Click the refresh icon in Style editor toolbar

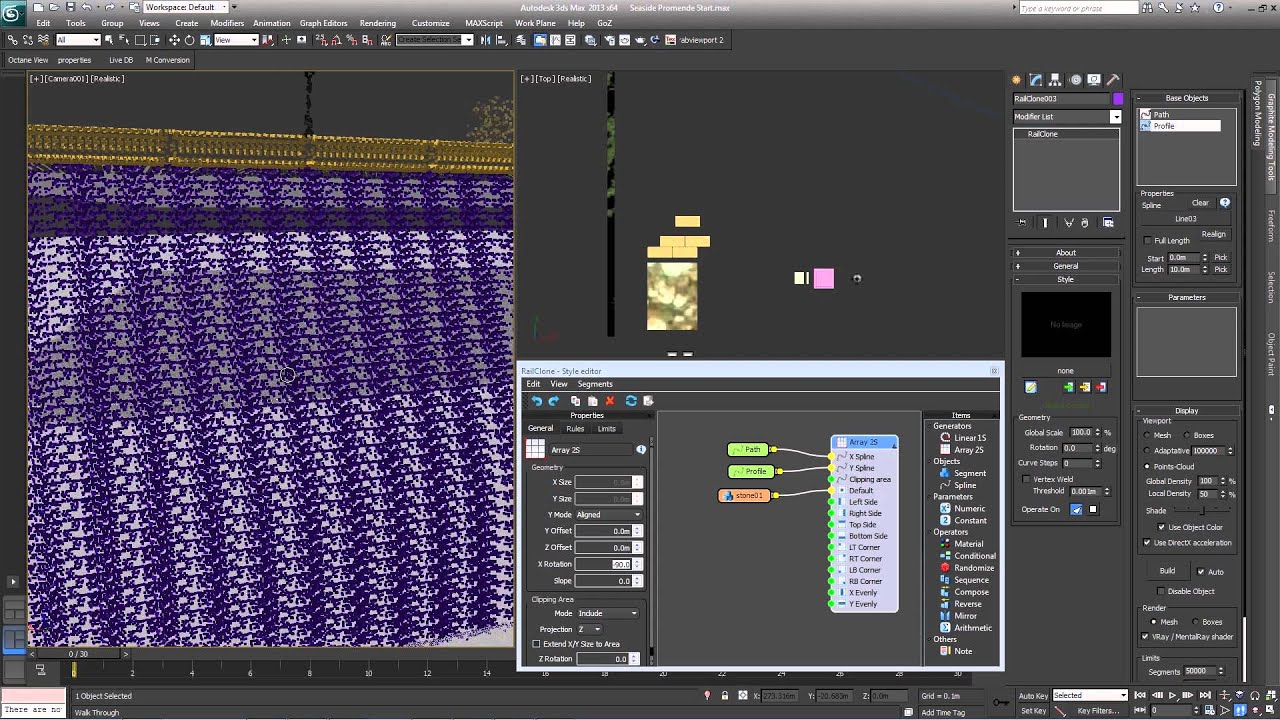(x=631, y=401)
